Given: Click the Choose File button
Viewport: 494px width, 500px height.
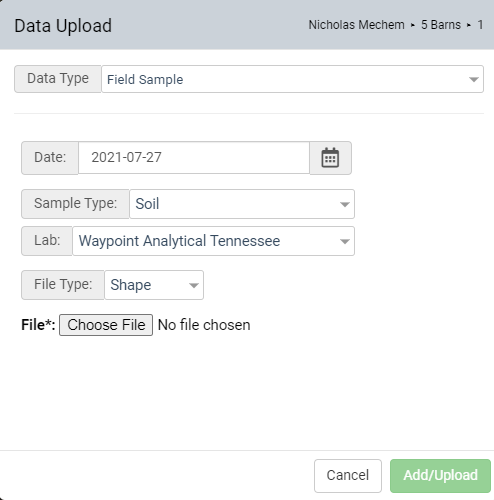Looking at the screenshot, I should [106, 325].
